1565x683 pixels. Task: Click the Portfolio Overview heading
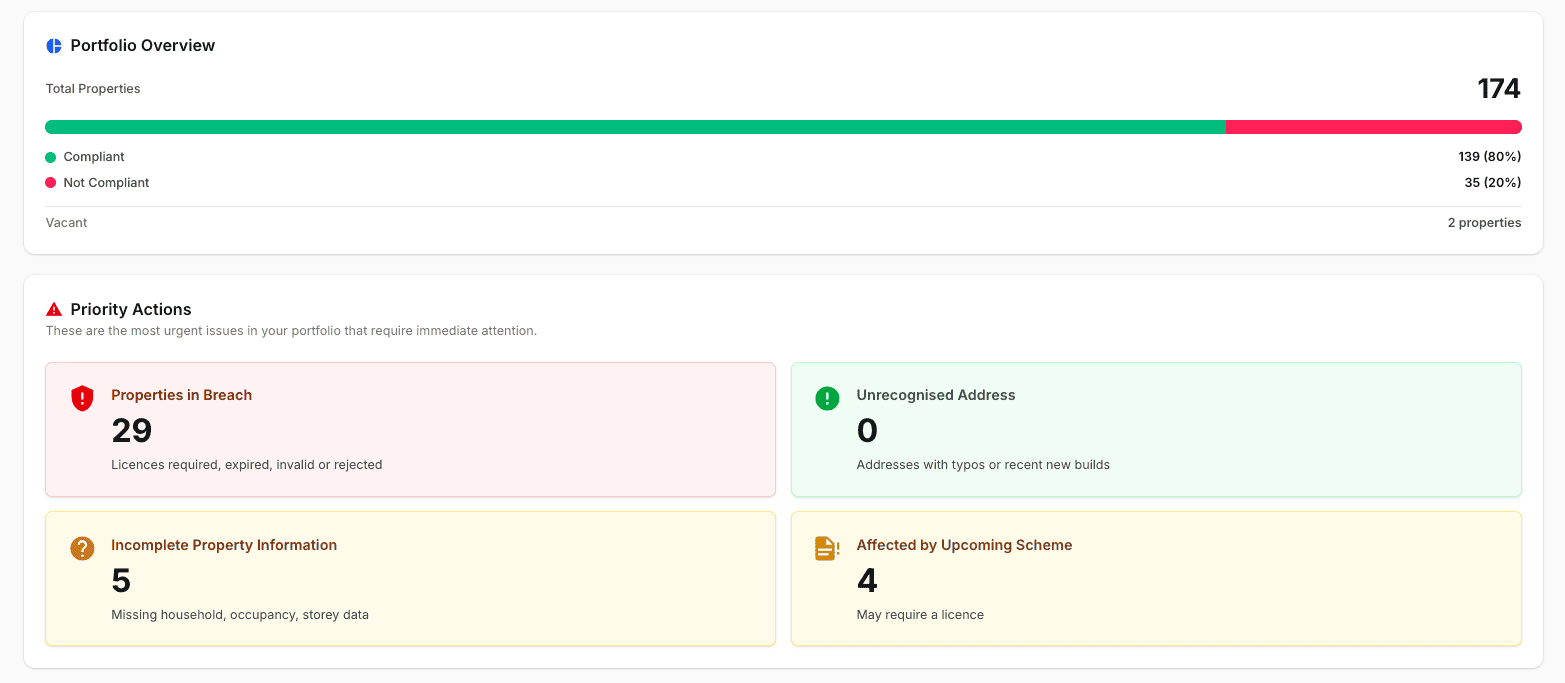(x=143, y=46)
